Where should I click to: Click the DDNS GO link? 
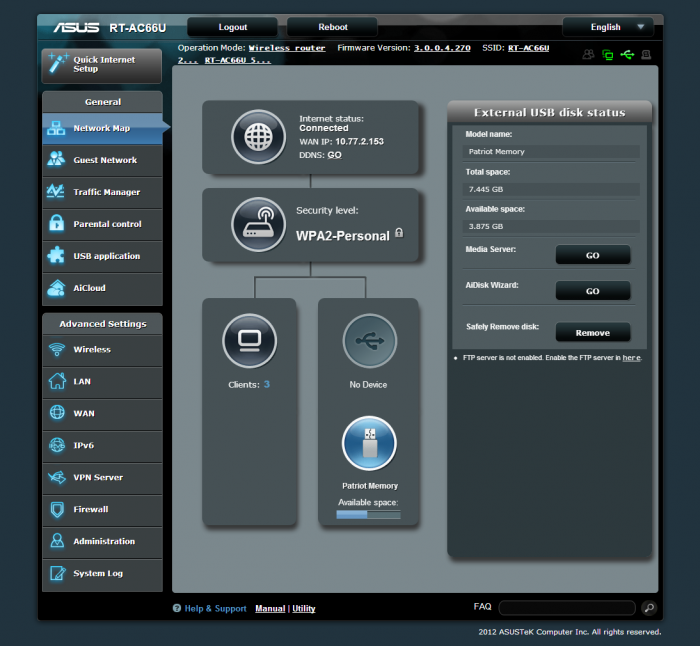[334, 155]
